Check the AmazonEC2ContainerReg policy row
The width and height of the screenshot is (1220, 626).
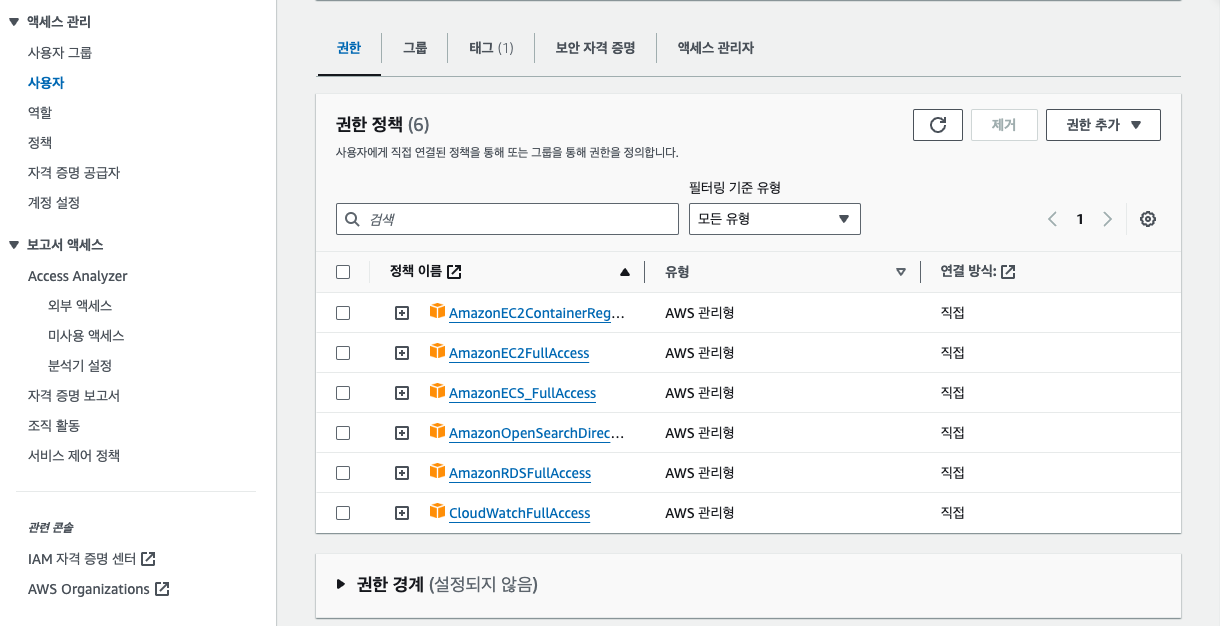point(343,313)
